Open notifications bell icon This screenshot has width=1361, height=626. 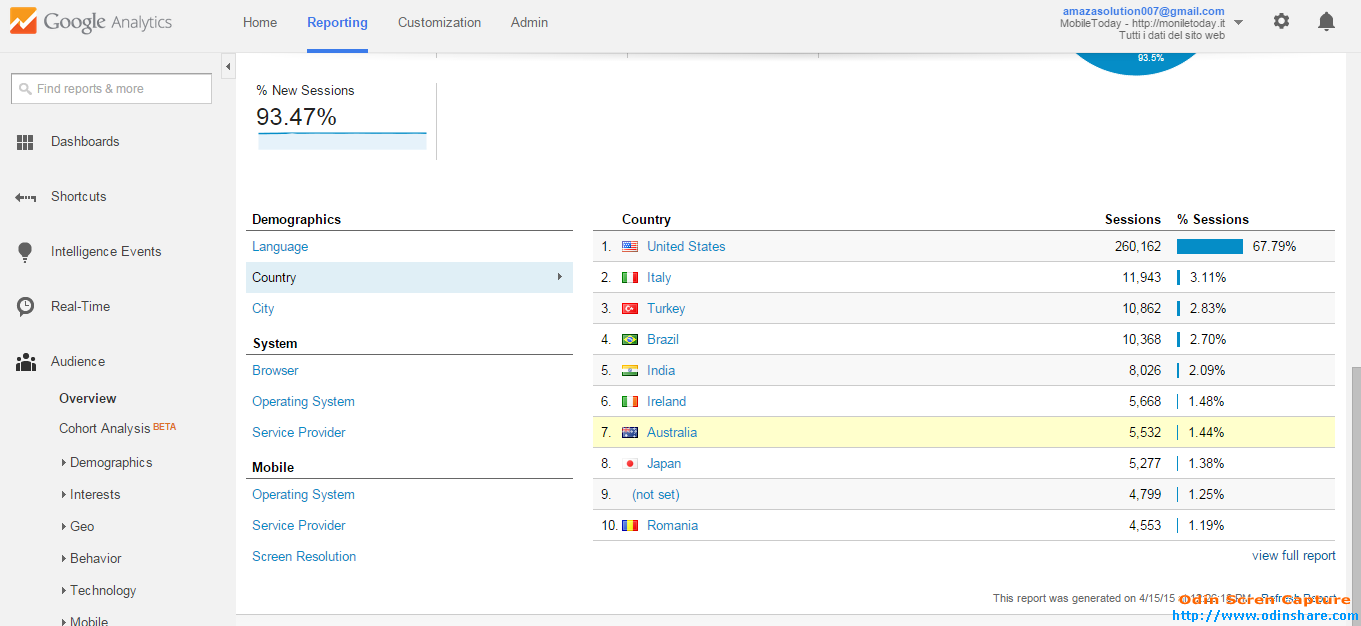click(x=1326, y=21)
